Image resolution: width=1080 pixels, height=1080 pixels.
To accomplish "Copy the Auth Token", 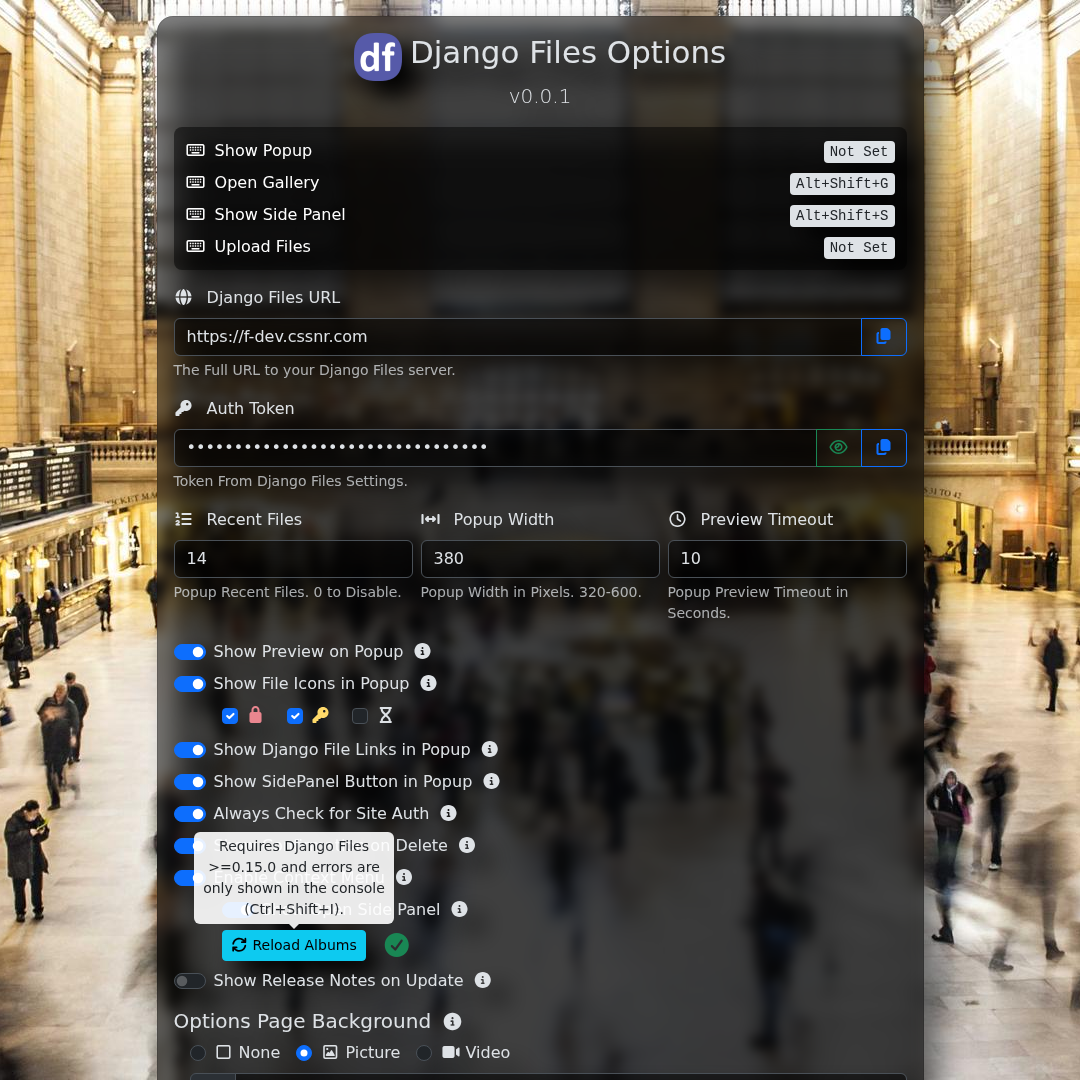I will [883, 448].
